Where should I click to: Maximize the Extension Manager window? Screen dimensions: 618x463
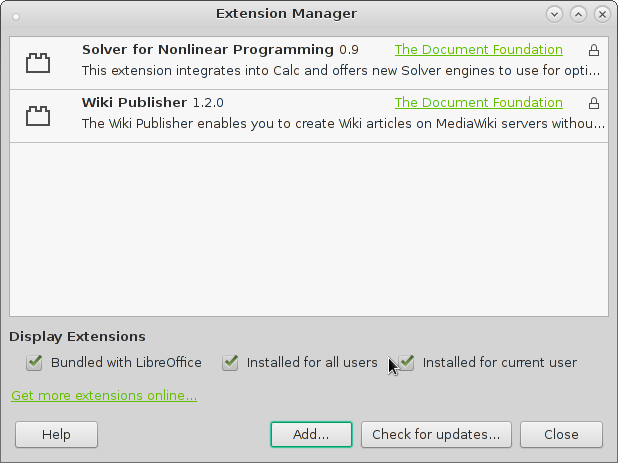coord(579,14)
